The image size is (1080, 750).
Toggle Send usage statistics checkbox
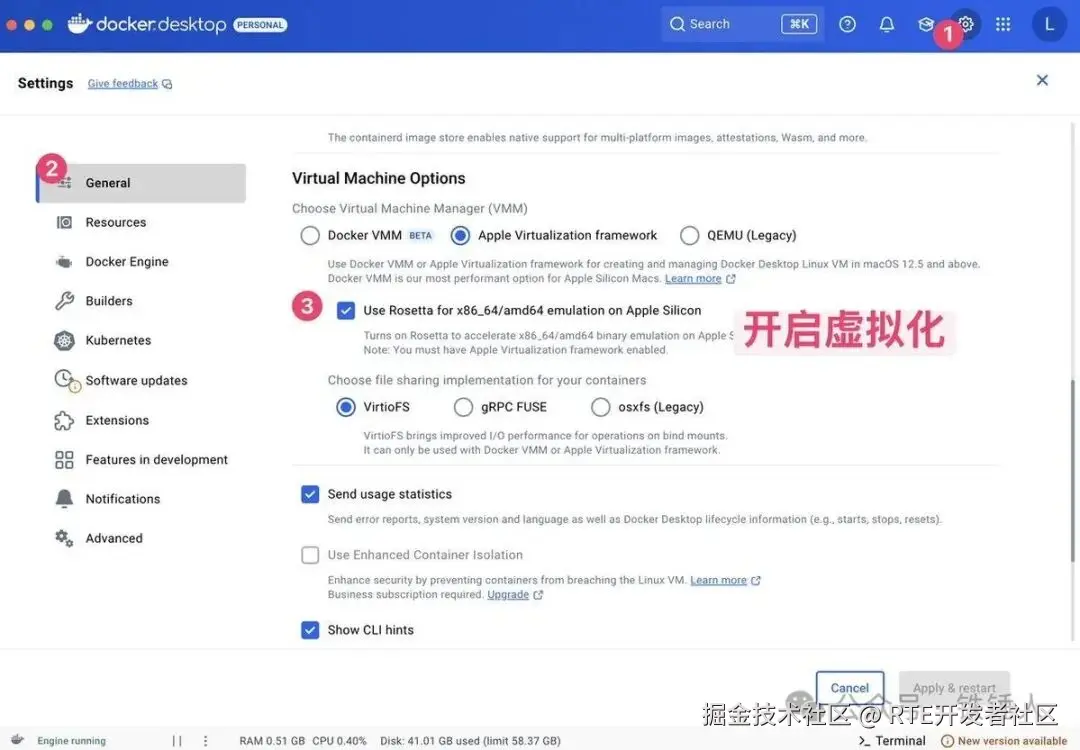(310, 494)
